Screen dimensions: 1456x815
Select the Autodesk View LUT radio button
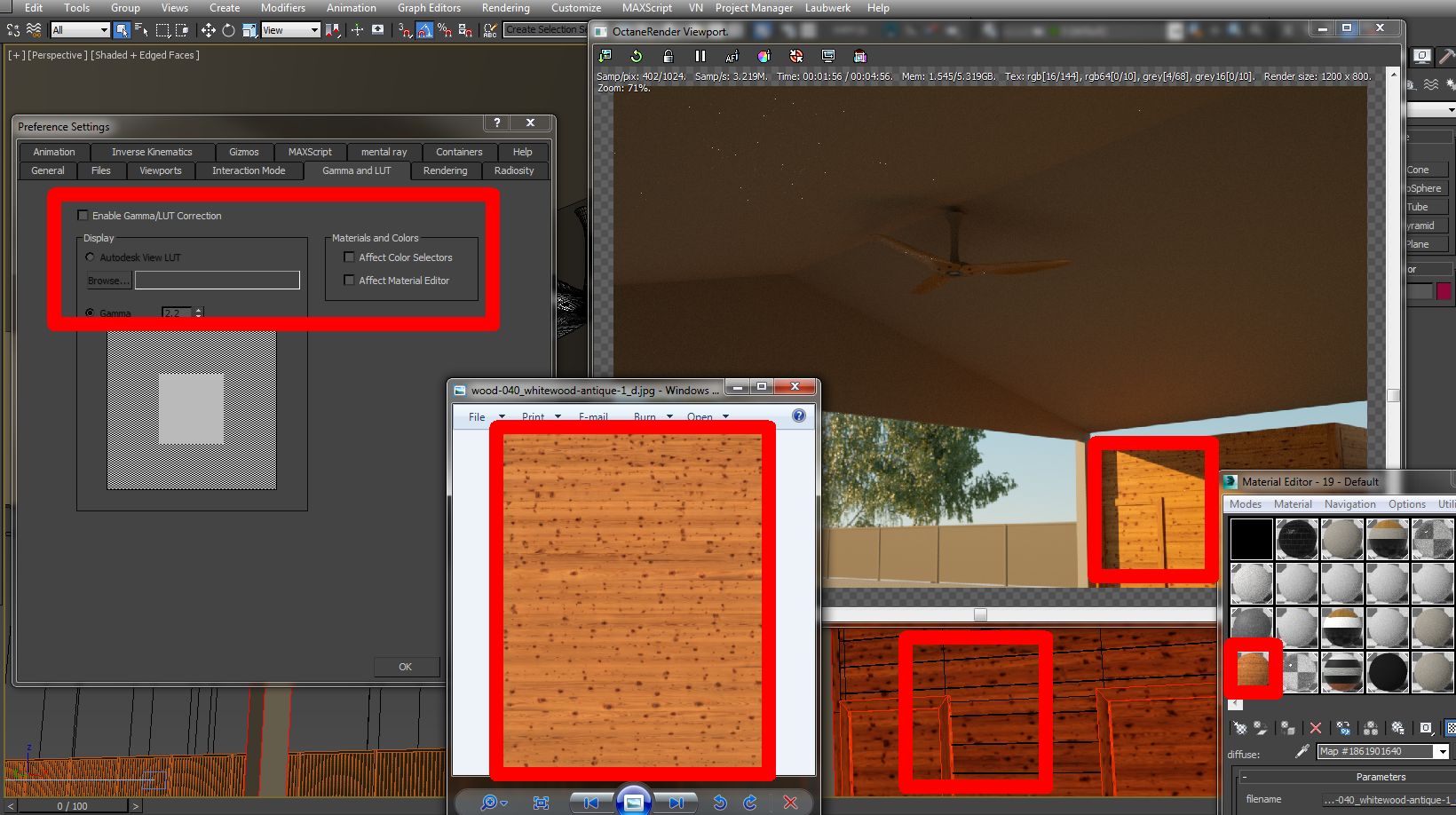[x=90, y=257]
